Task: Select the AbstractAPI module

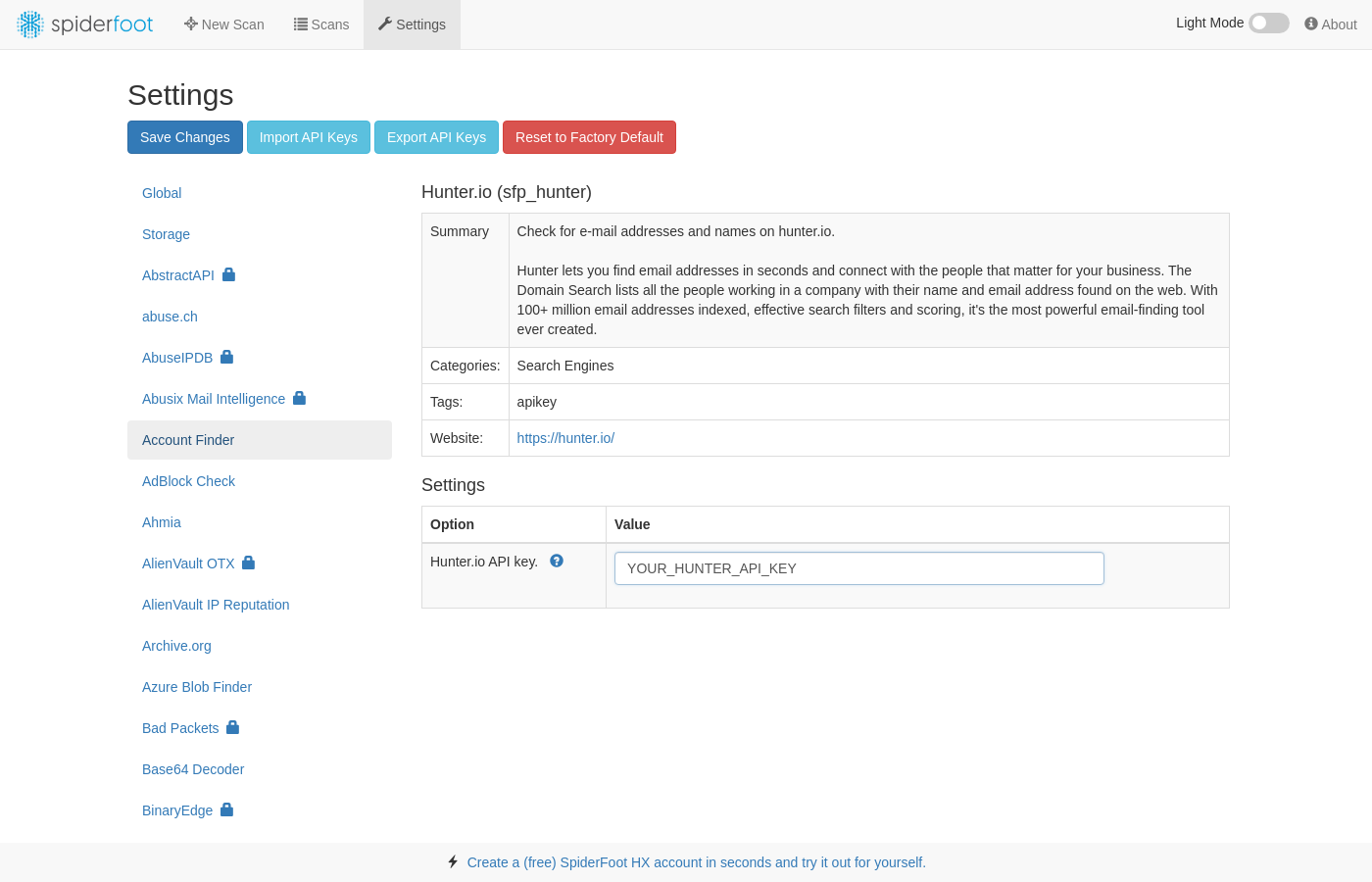Action: (x=260, y=275)
